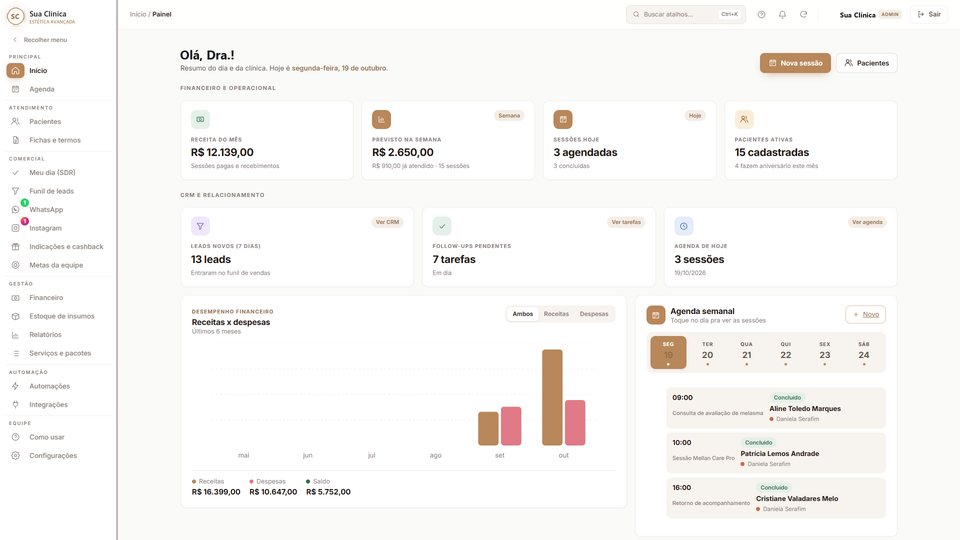Screen dimensions: 960x540
Task: Click the SC clinic logo avatar
Action: [x=15, y=17]
